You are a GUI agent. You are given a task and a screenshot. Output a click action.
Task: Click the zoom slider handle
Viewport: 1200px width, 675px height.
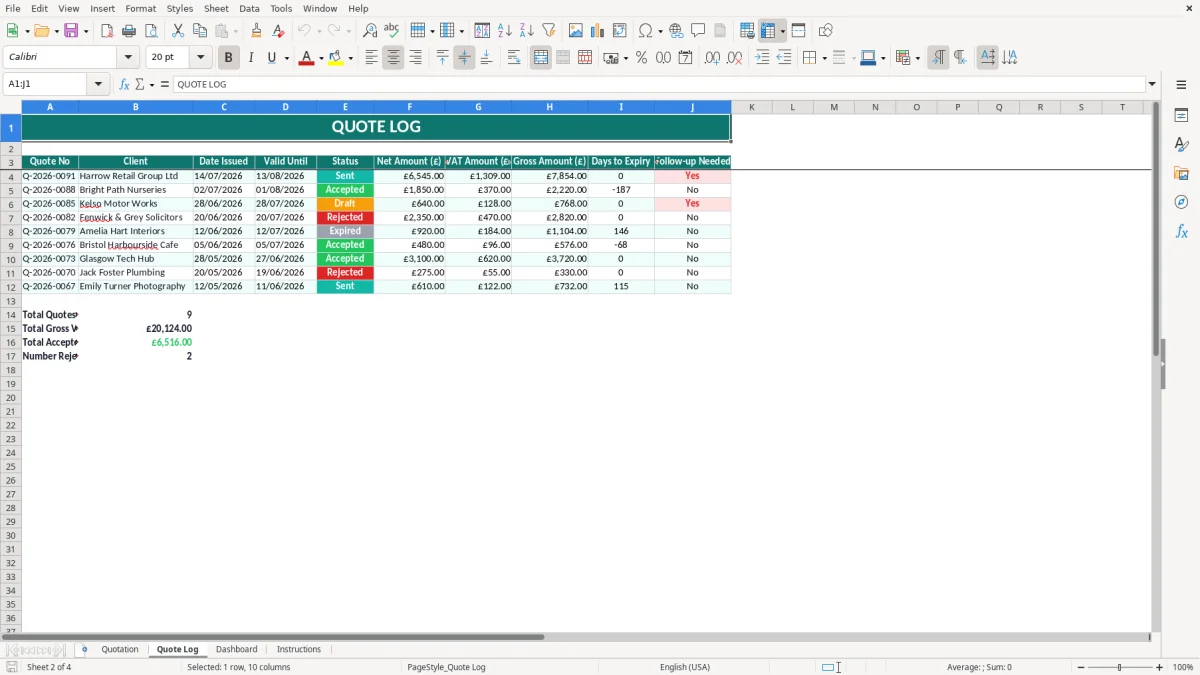tap(1120, 667)
